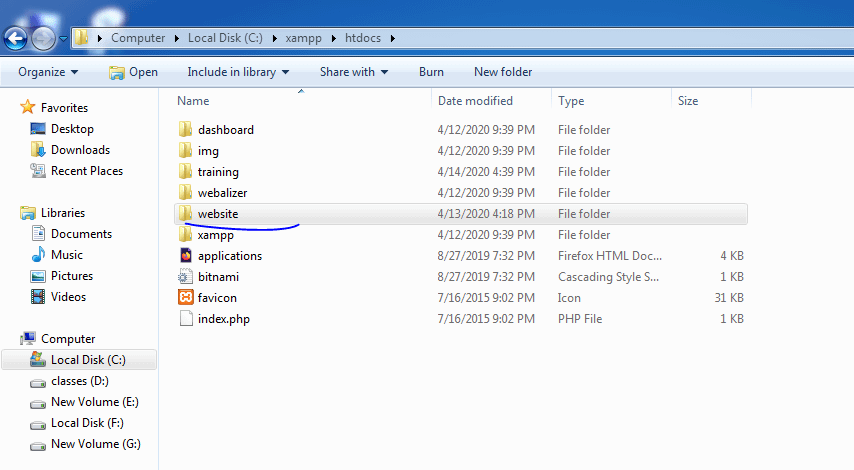The height and width of the screenshot is (470, 854).
Task: Sort by the Size column header
Action: [688, 101]
